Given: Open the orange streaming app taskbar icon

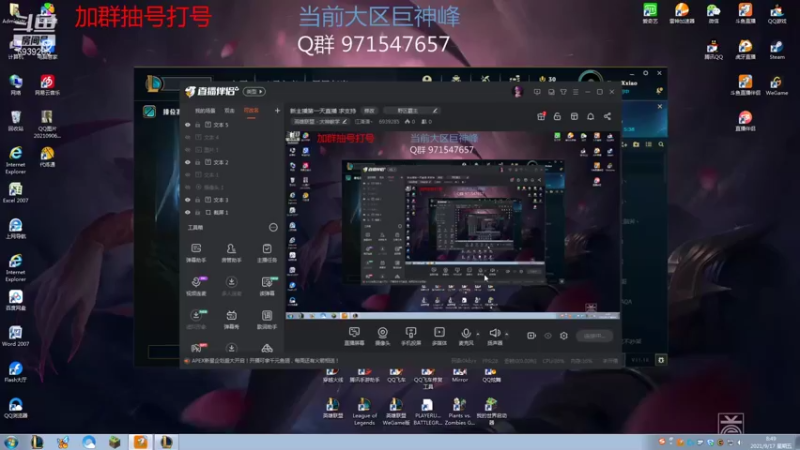Looking at the screenshot, I should pos(140,442).
